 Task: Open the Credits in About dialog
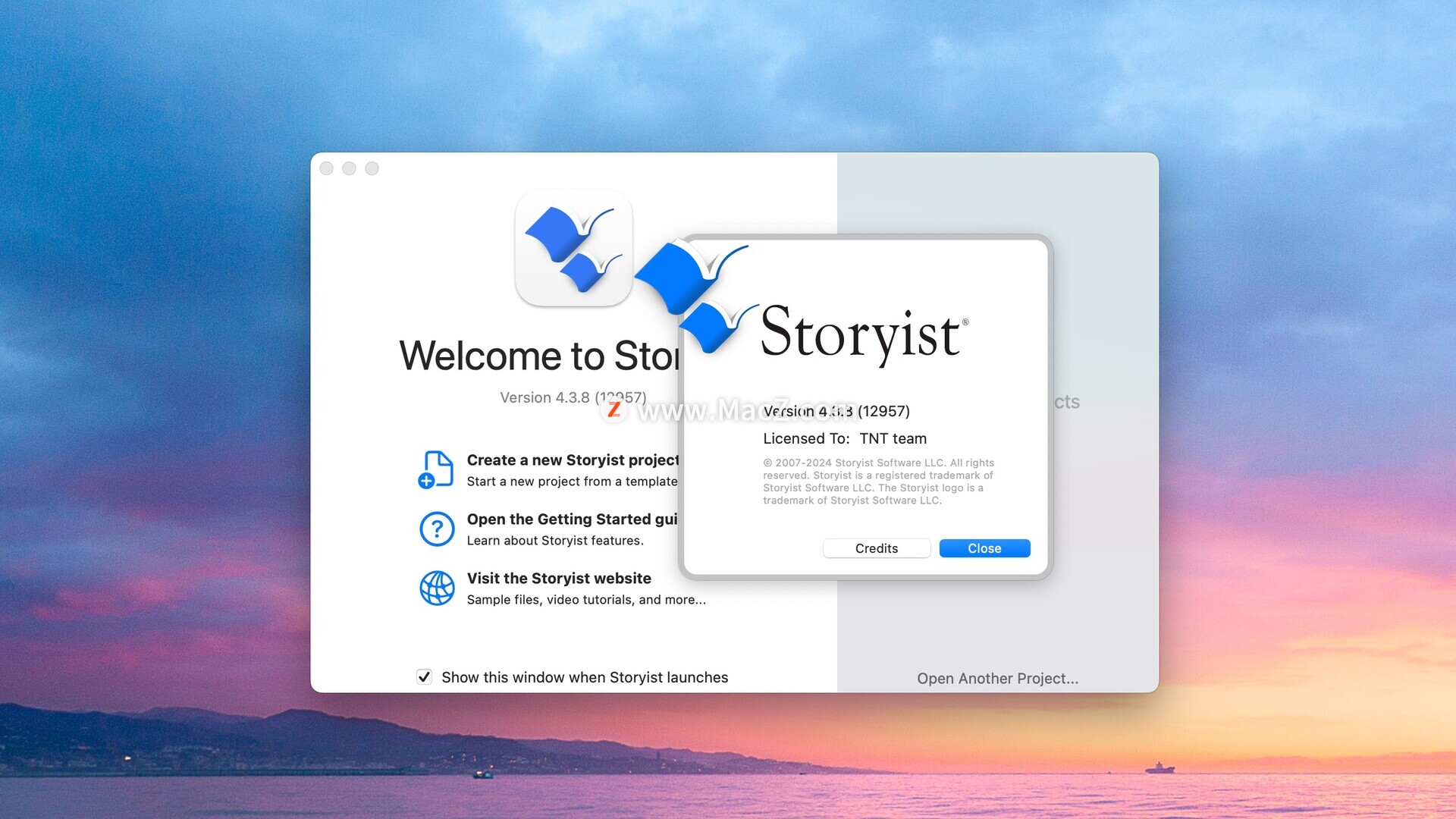pos(877,548)
